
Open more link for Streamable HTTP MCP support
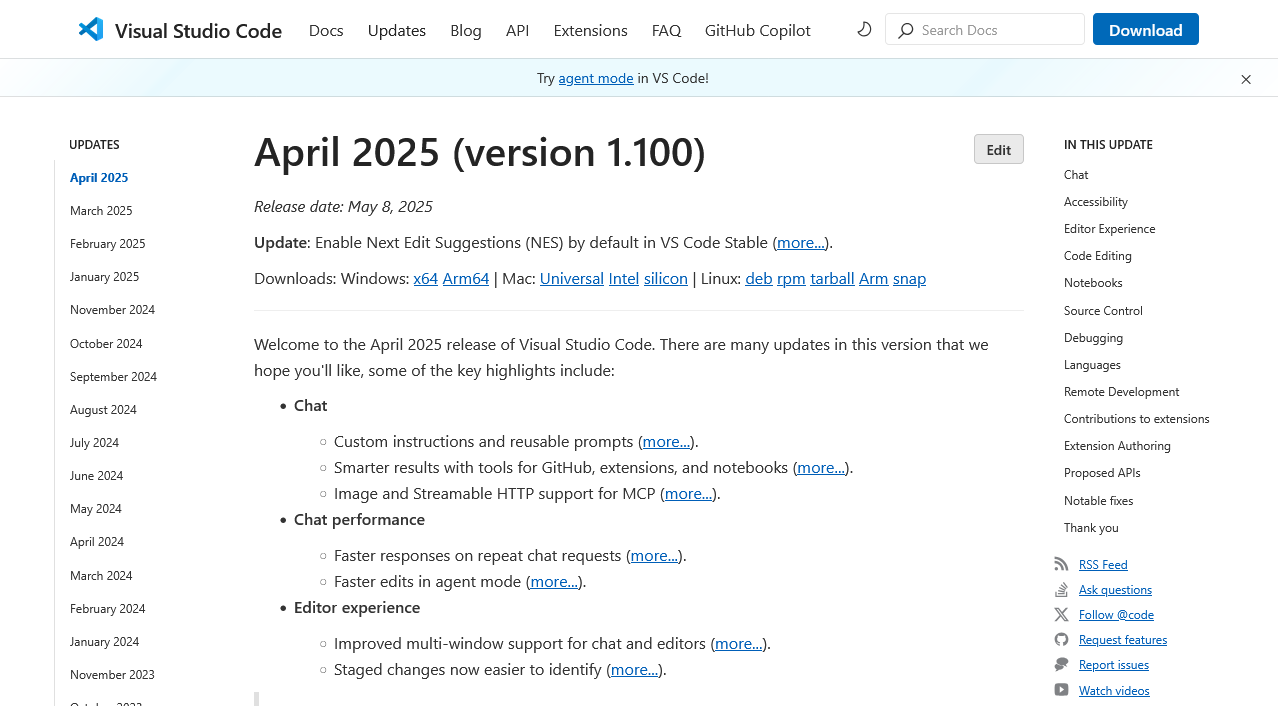coord(688,494)
